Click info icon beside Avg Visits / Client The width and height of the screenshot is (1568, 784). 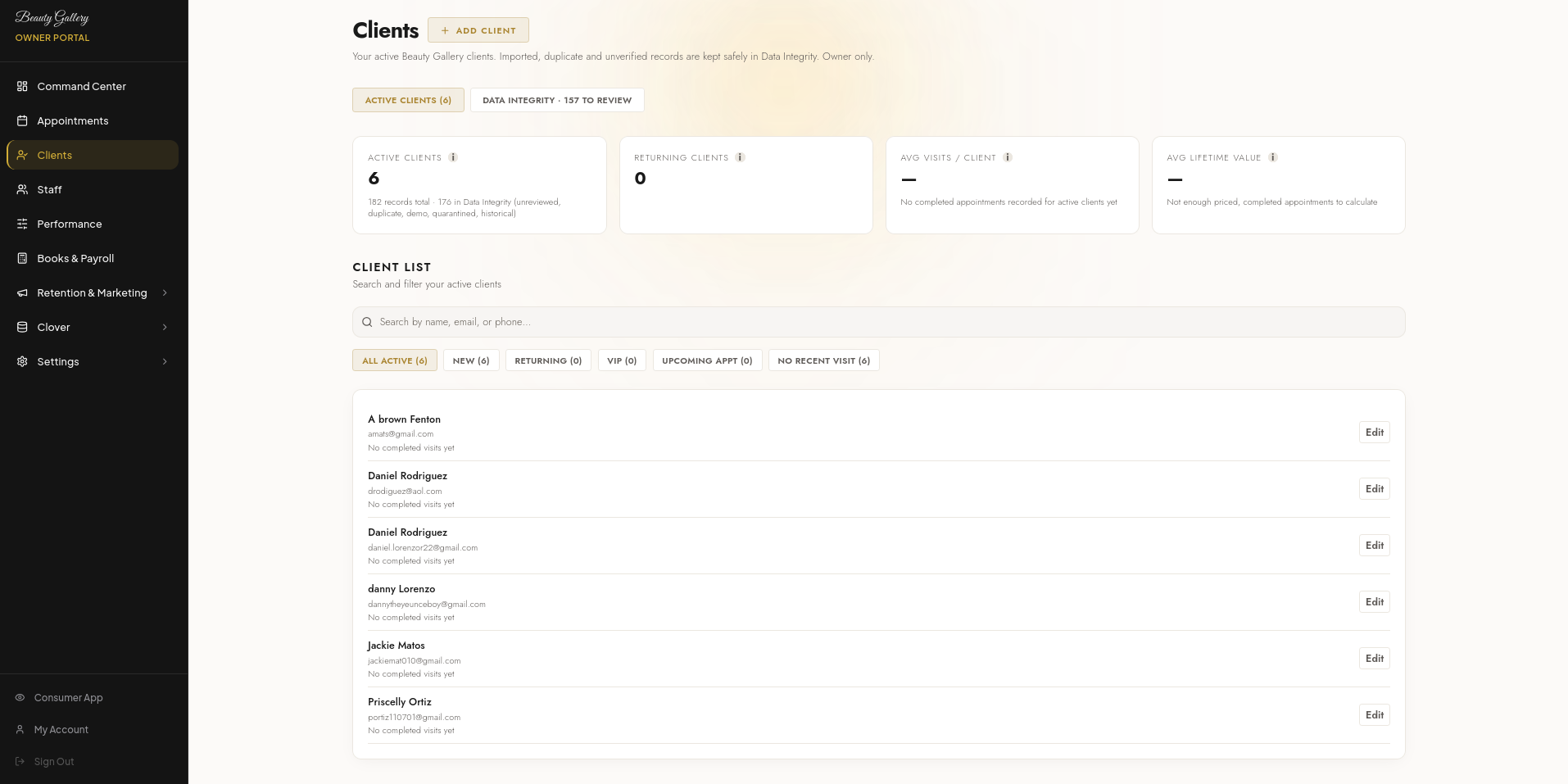point(1008,157)
